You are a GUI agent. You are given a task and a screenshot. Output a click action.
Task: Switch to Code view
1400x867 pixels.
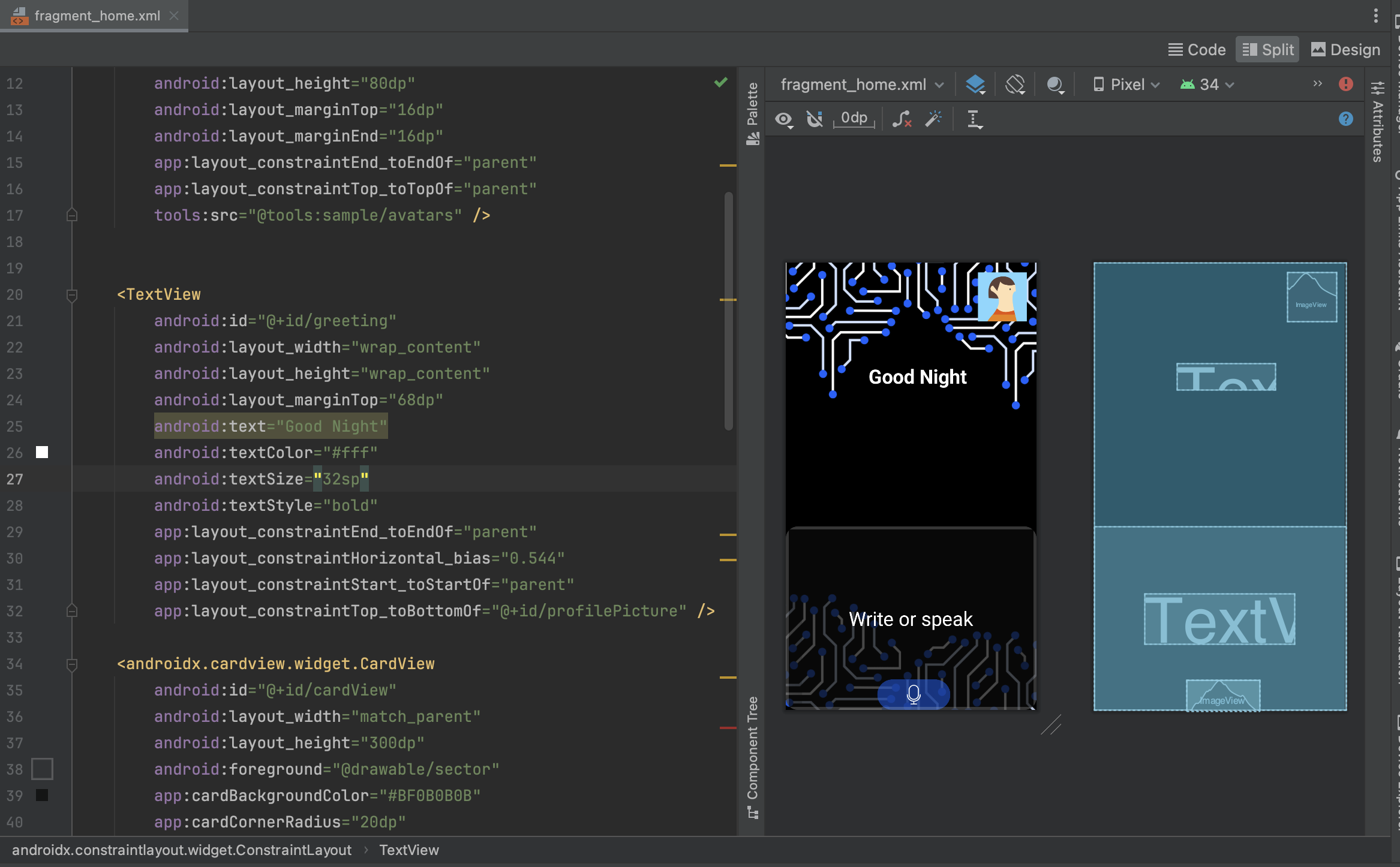click(1197, 49)
